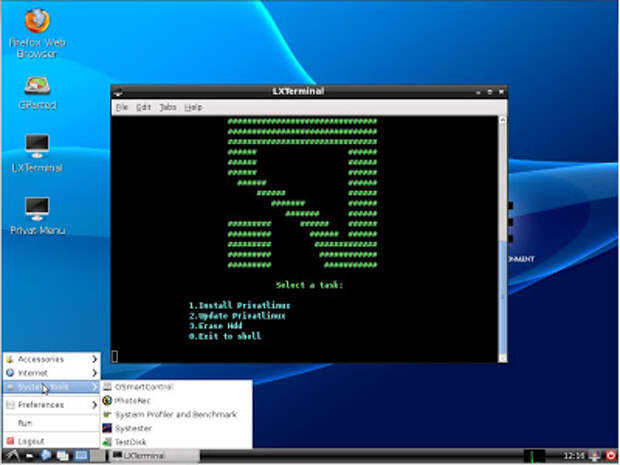Minimize the LXTerminal window
The width and height of the screenshot is (620, 465).
[478, 92]
